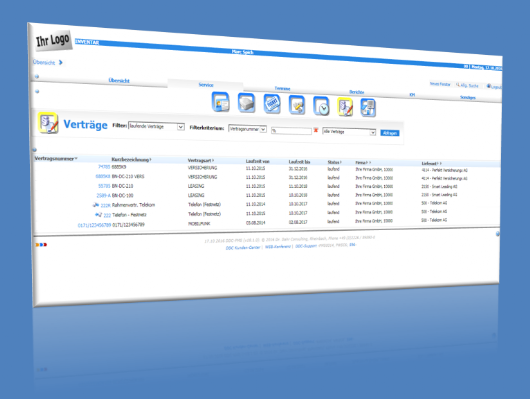Image resolution: width=530 pixels, height=399 pixels.
Task: Switch to the Übersicht tab
Action: pos(119,80)
